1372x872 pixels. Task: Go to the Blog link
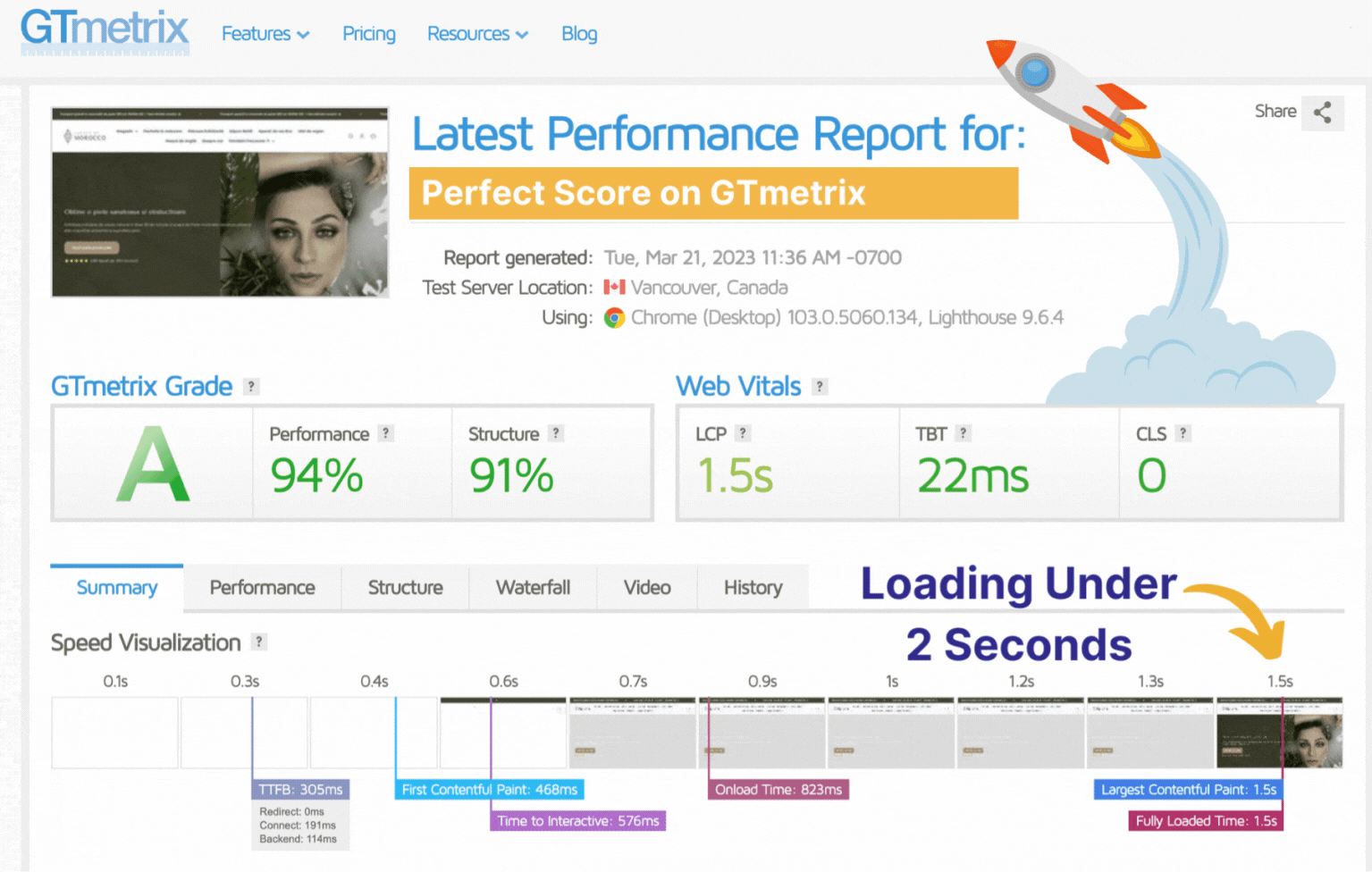pyautogui.click(x=579, y=34)
